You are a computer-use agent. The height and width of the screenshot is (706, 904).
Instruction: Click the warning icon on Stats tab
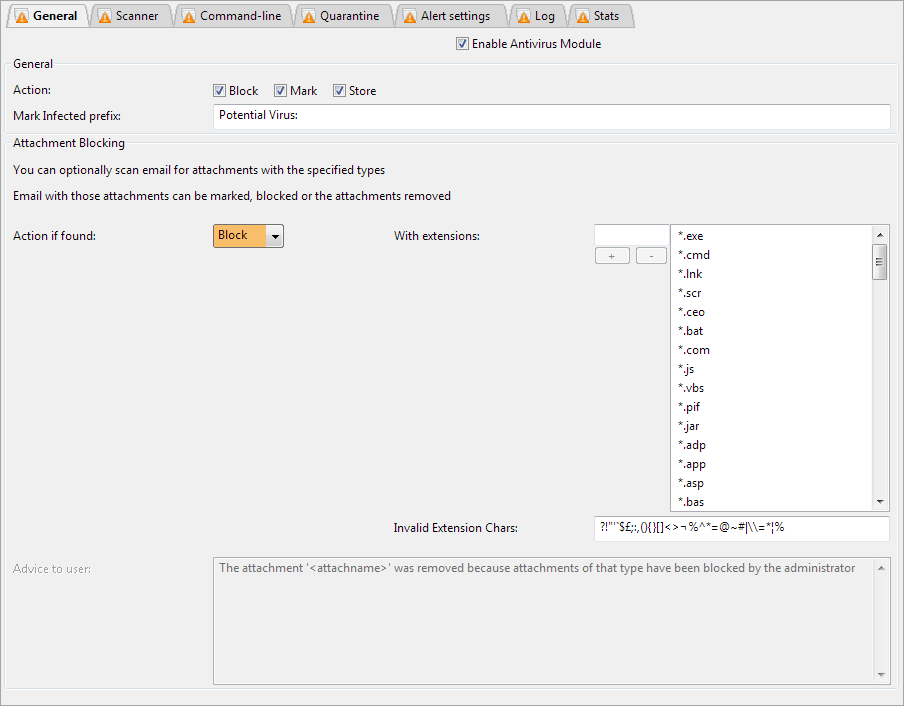coord(582,16)
